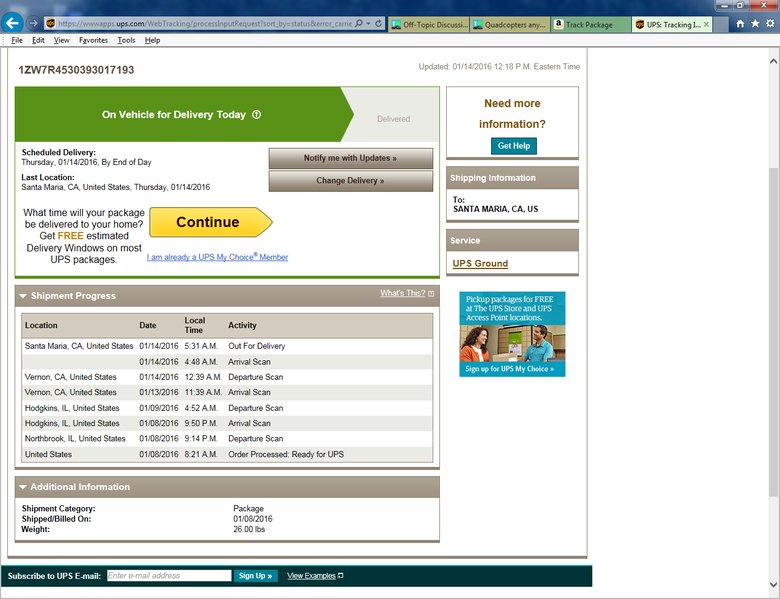Switch to the Track Package tab
Viewport: 780px width, 599px height.
(x=591, y=24)
